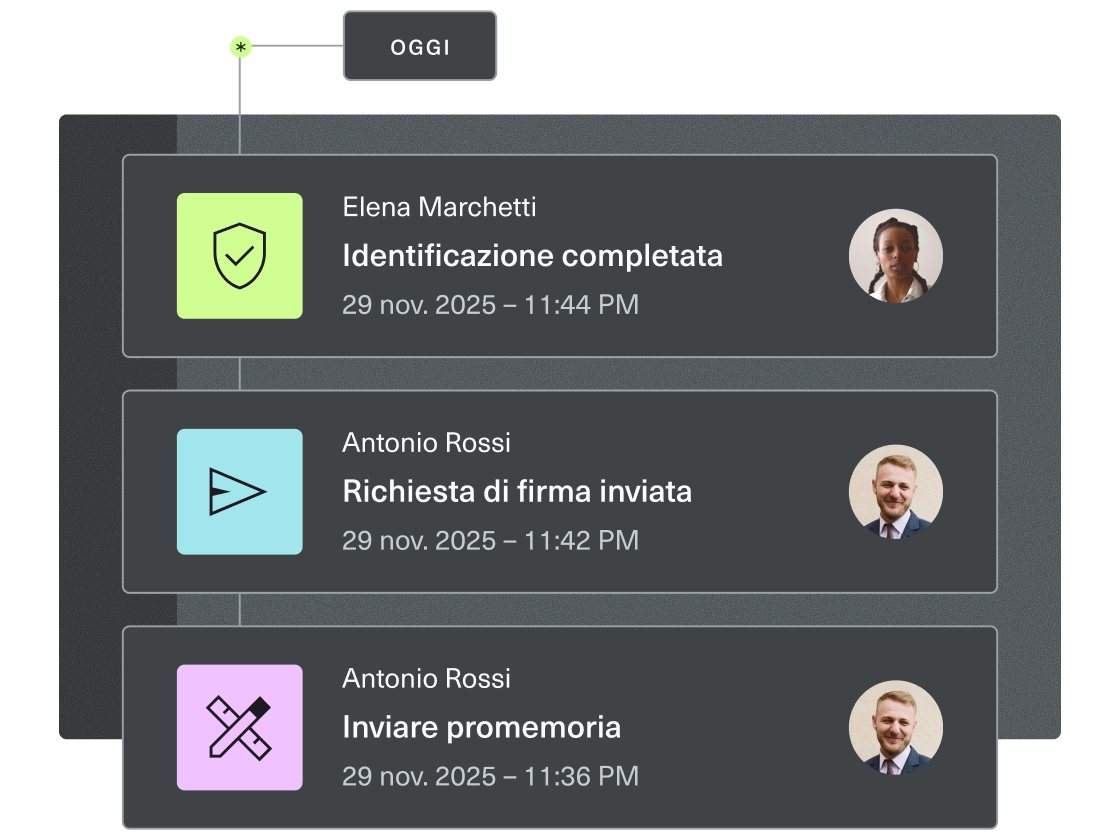Click Antonio Rossi name above 'Inviare promemoria'

(426, 679)
